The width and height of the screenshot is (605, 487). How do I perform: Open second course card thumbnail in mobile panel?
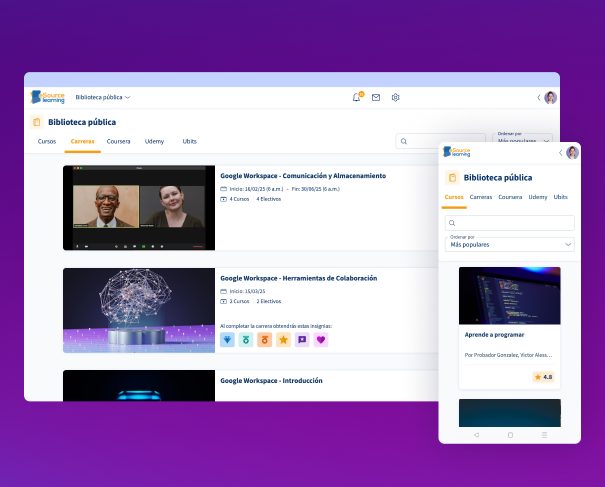coord(510,413)
